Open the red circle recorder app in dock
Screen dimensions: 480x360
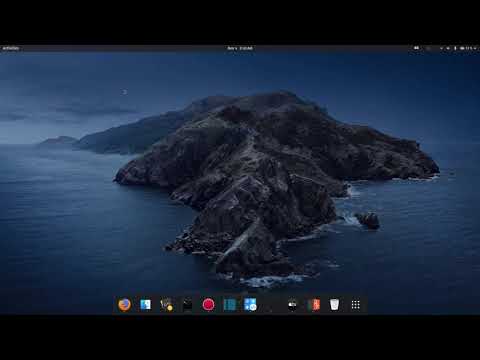point(208,305)
